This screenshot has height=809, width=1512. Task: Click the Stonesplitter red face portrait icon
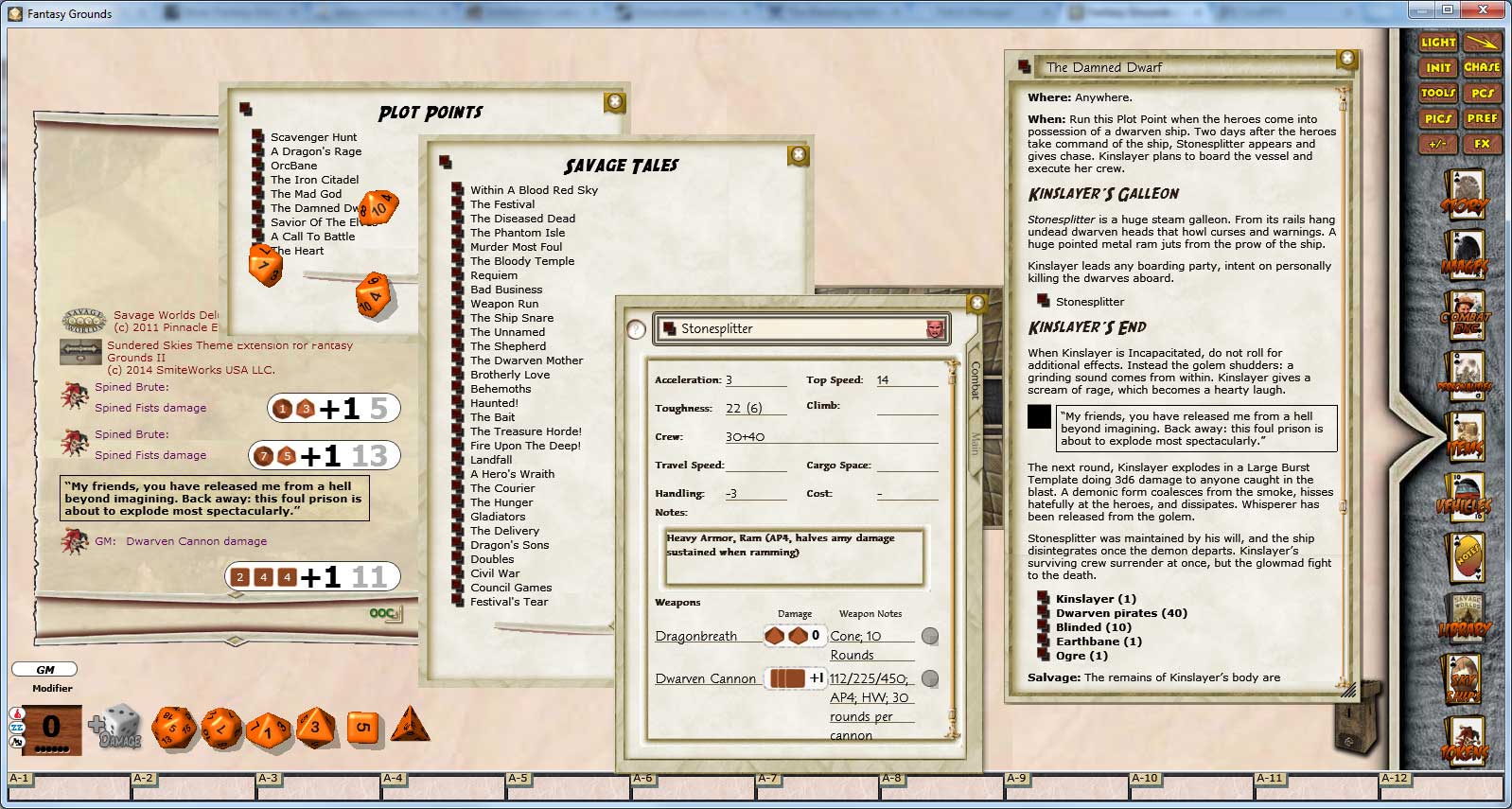pos(935,328)
